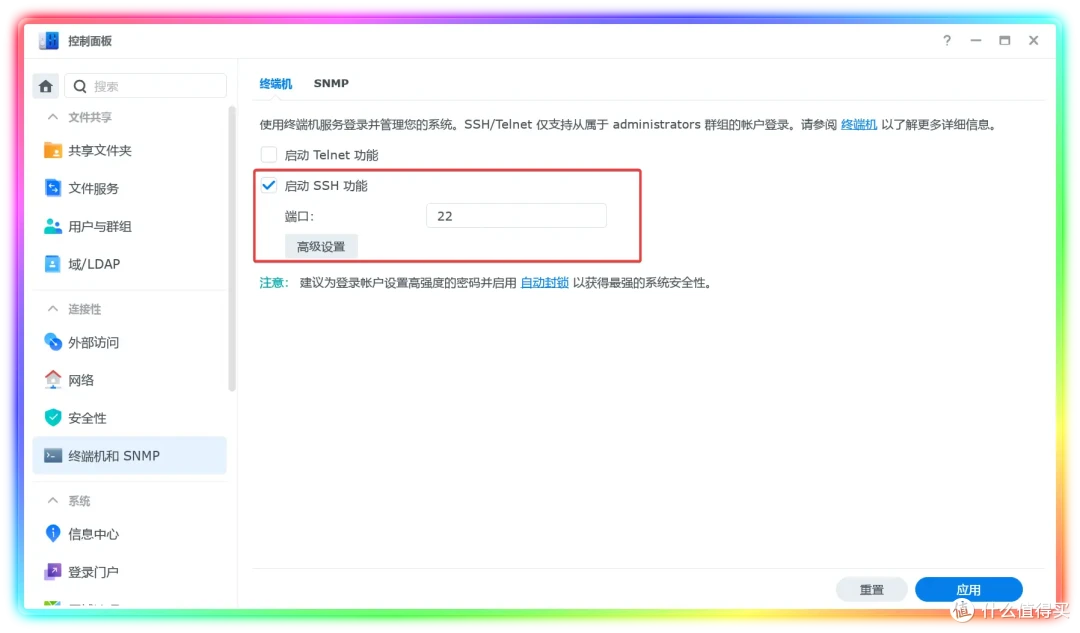Open Info Center (信息中心) icon

pos(52,534)
